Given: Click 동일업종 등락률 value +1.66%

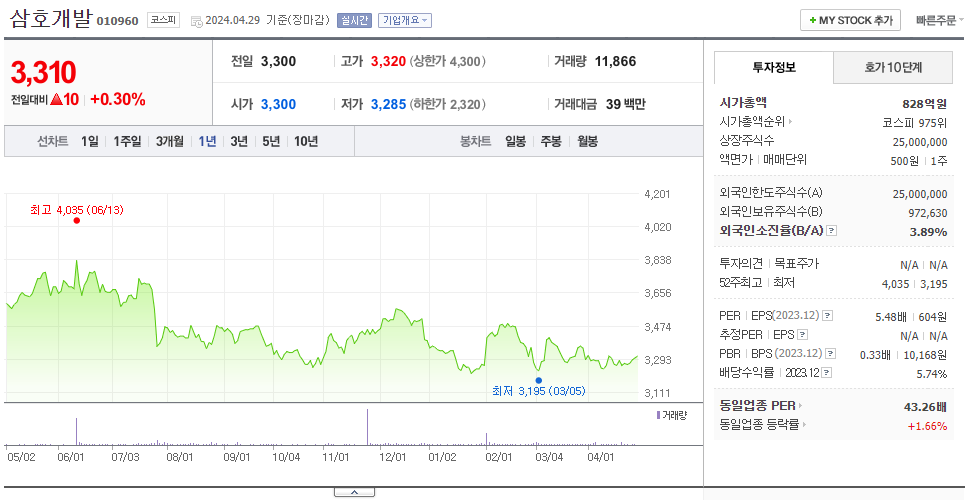Looking at the screenshot, I should click(x=927, y=425).
